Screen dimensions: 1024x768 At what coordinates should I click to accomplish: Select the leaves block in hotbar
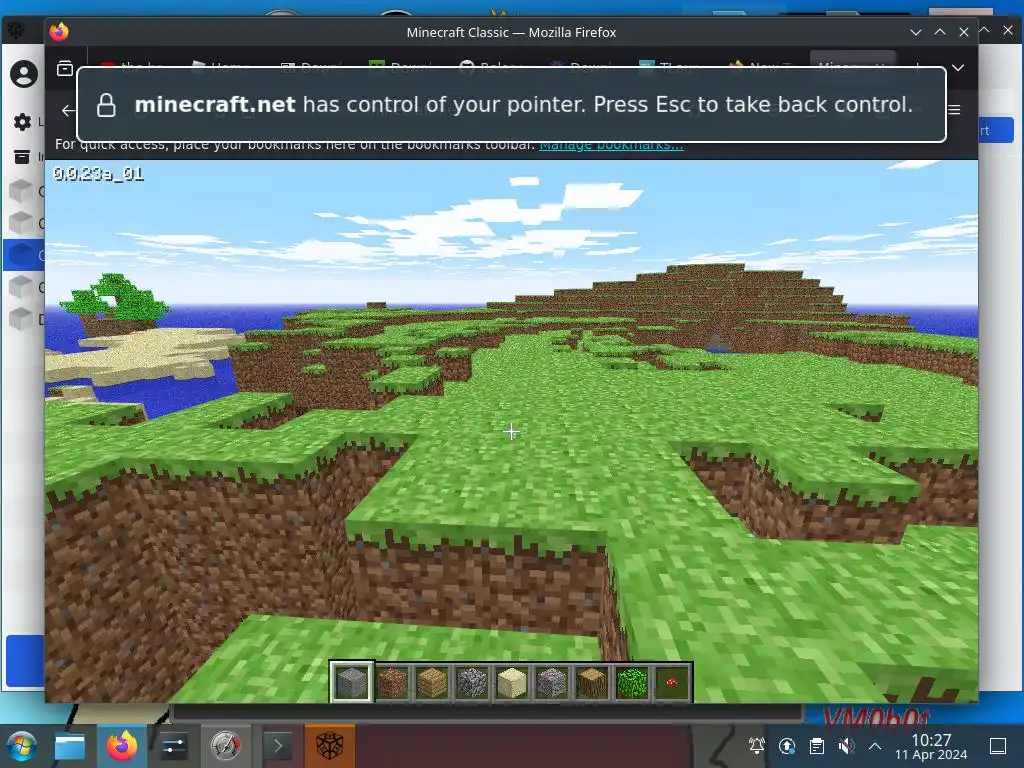click(632, 682)
